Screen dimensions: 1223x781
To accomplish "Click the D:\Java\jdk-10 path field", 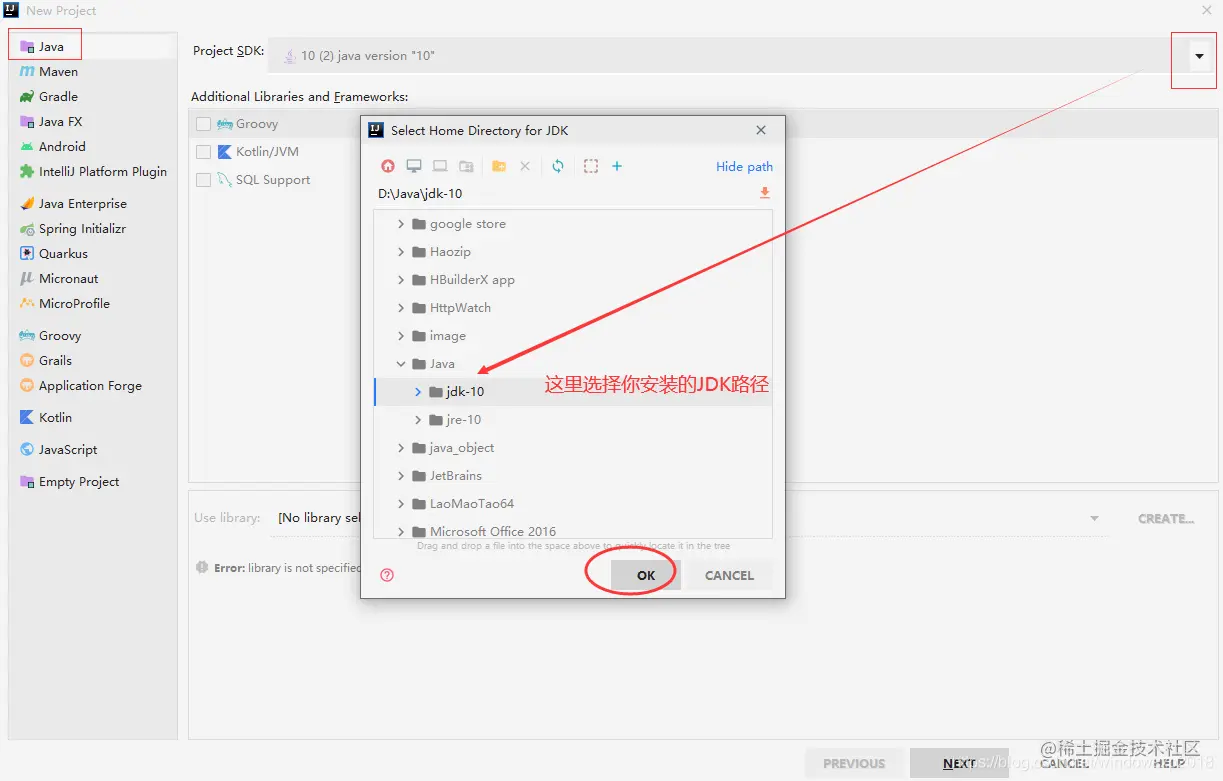I will click(565, 194).
